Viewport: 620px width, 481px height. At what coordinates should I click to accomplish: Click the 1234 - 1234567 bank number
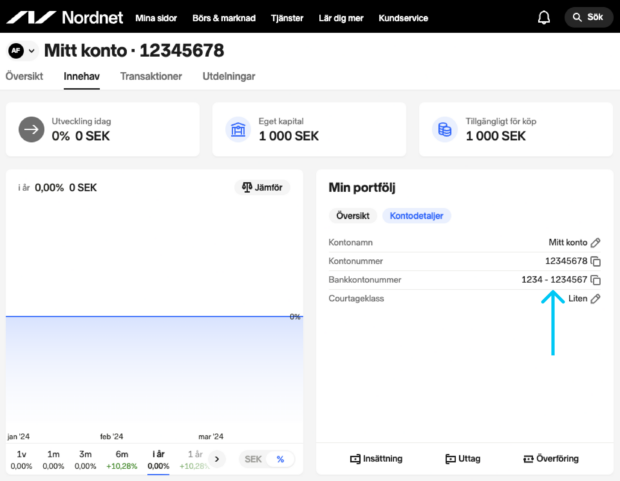point(554,280)
